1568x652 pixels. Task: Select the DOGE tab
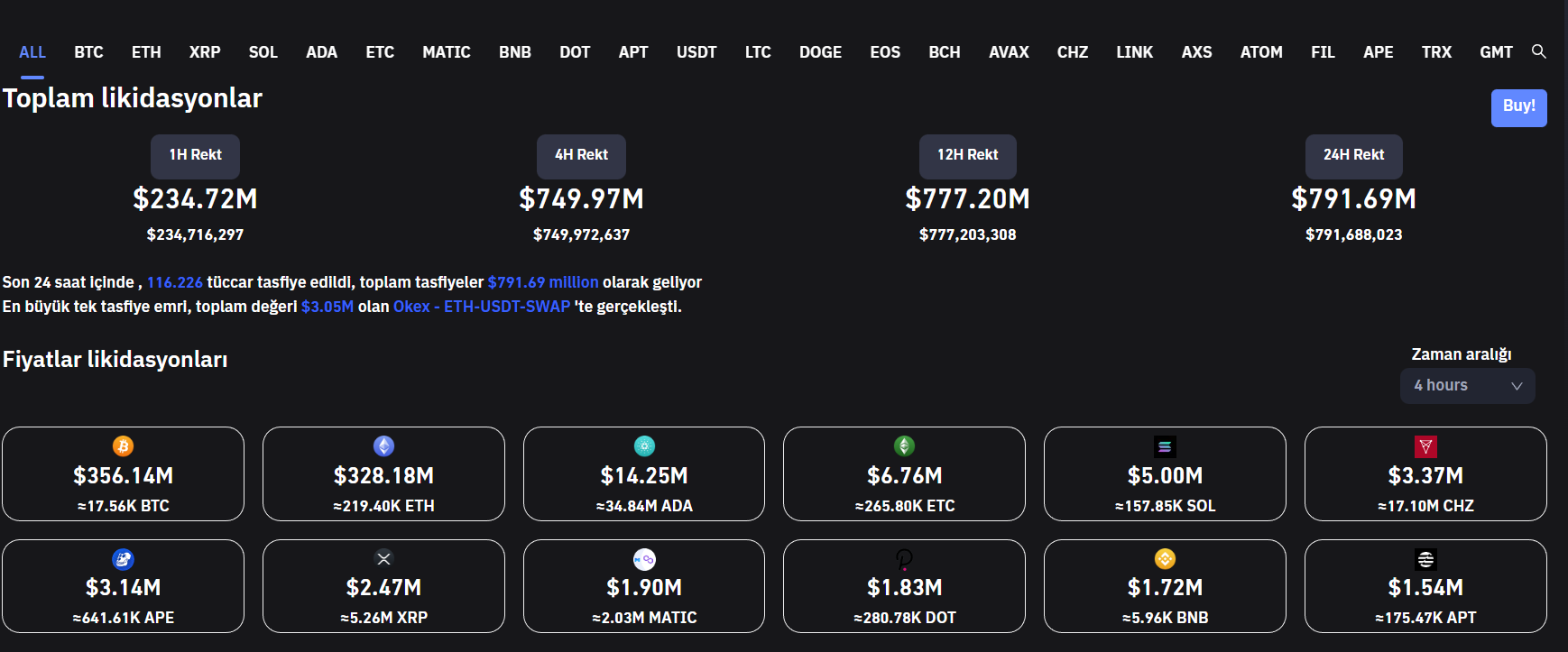(820, 52)
